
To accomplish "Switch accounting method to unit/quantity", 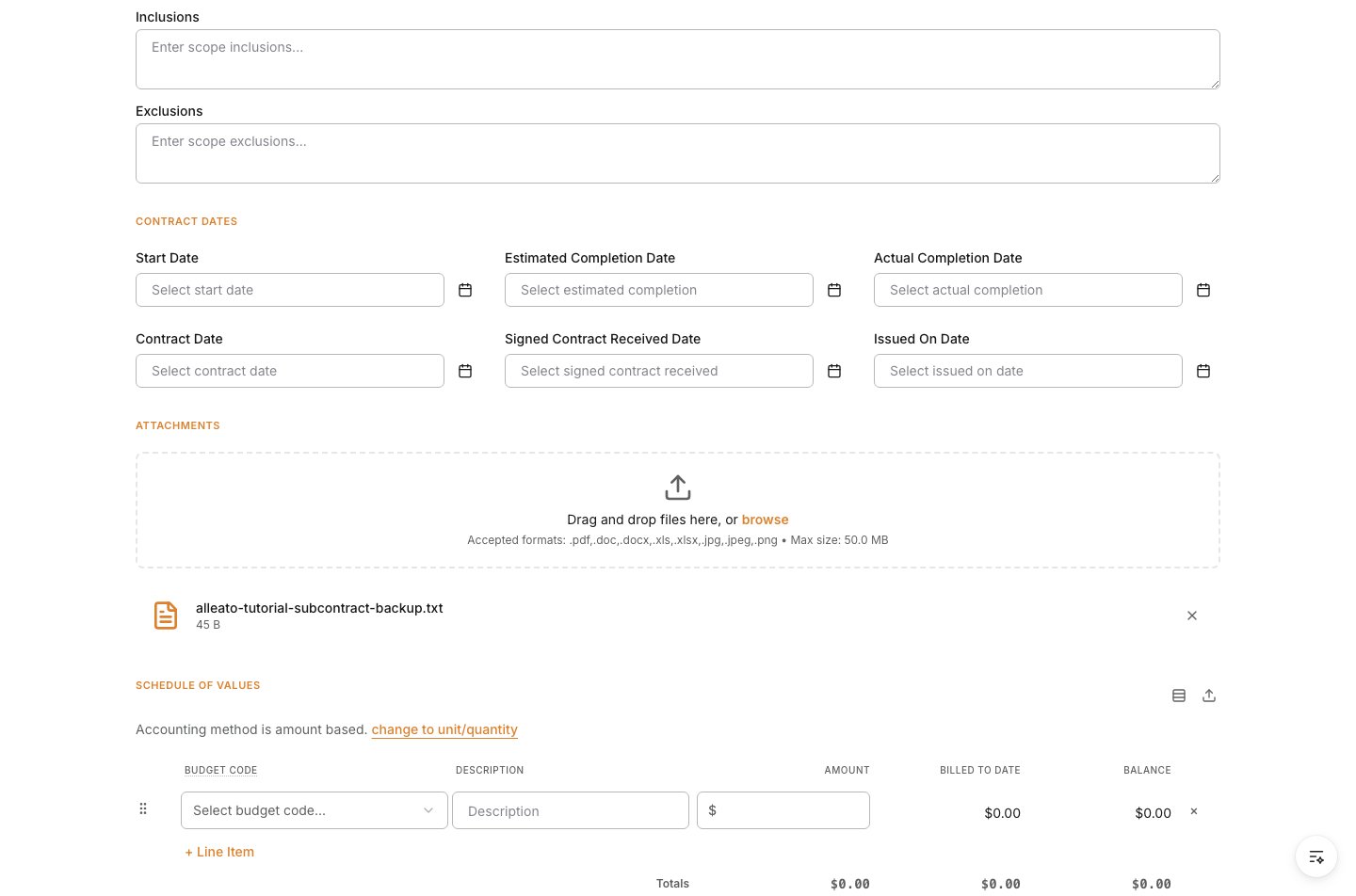I will tap(444, 729).
